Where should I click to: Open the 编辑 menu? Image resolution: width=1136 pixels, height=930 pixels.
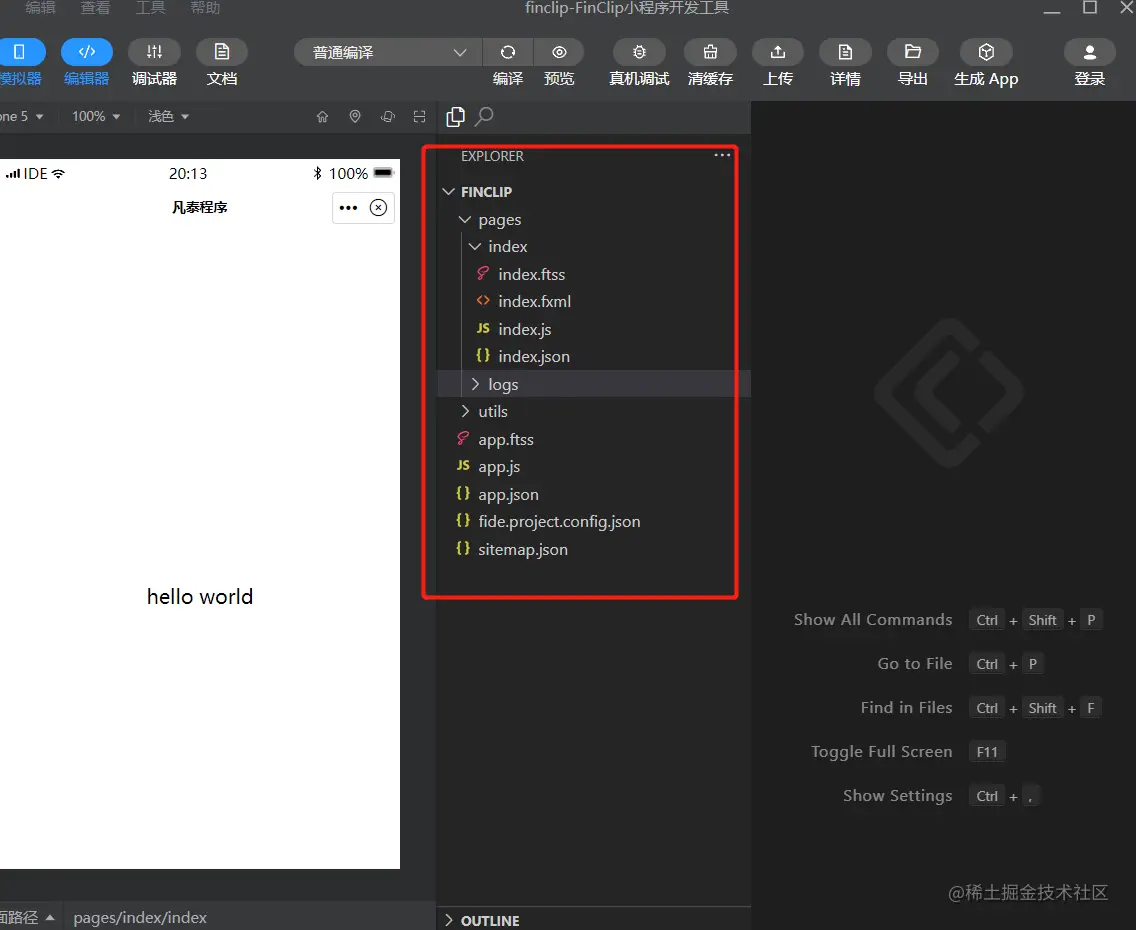41,8
